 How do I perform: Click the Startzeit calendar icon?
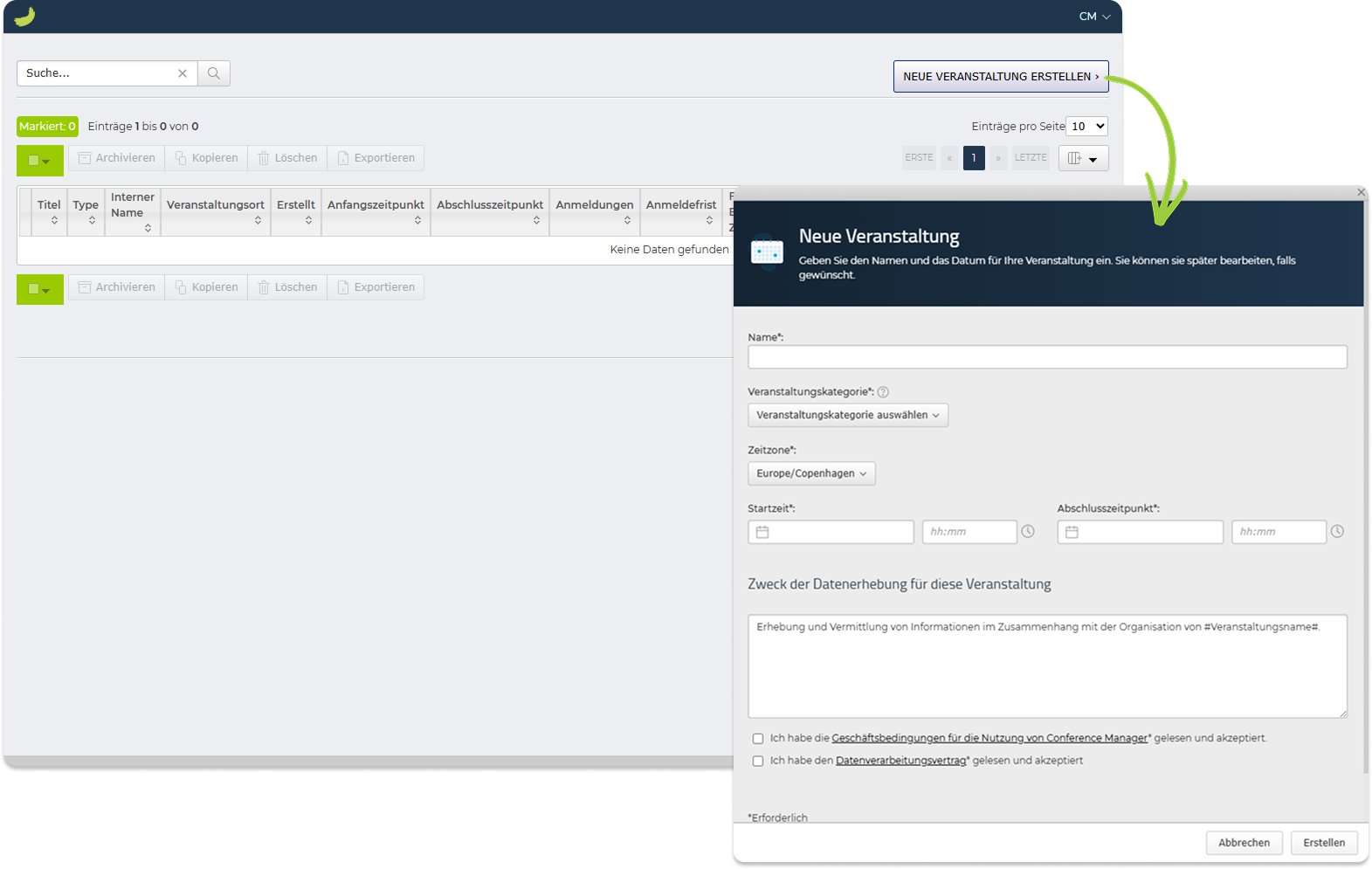[762, 532]
